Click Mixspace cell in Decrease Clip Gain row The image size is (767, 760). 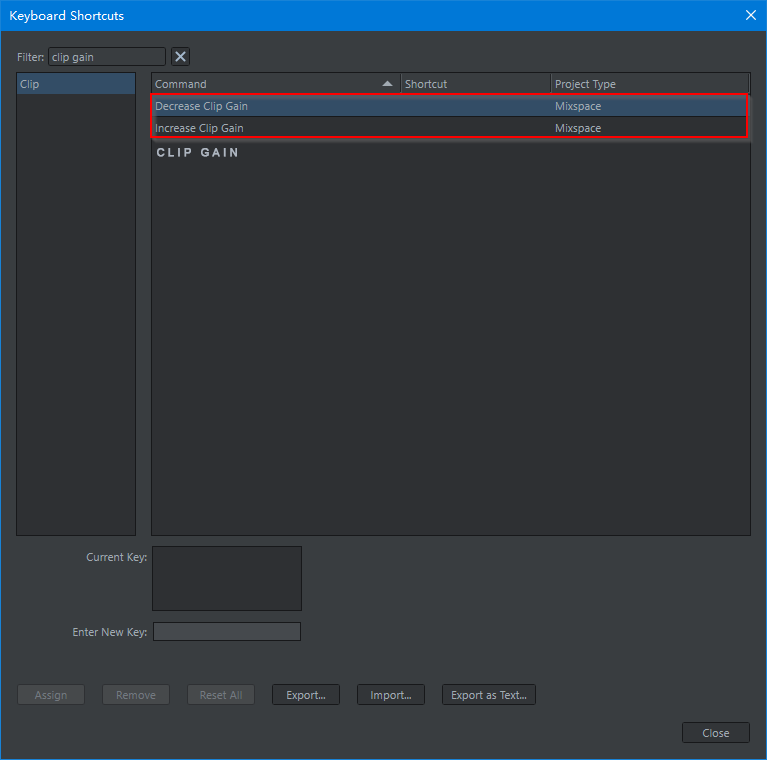[x=578, y=106]
